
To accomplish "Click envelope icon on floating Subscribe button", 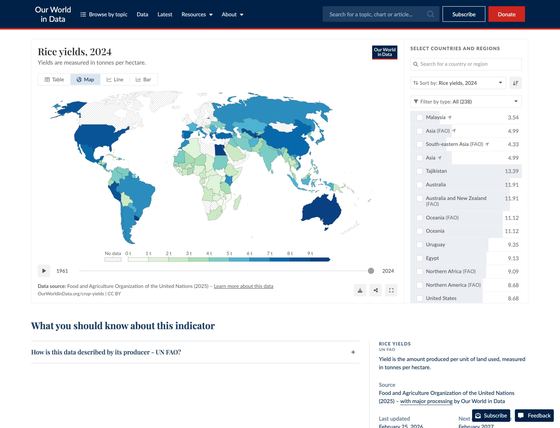I will pos(478,415).
